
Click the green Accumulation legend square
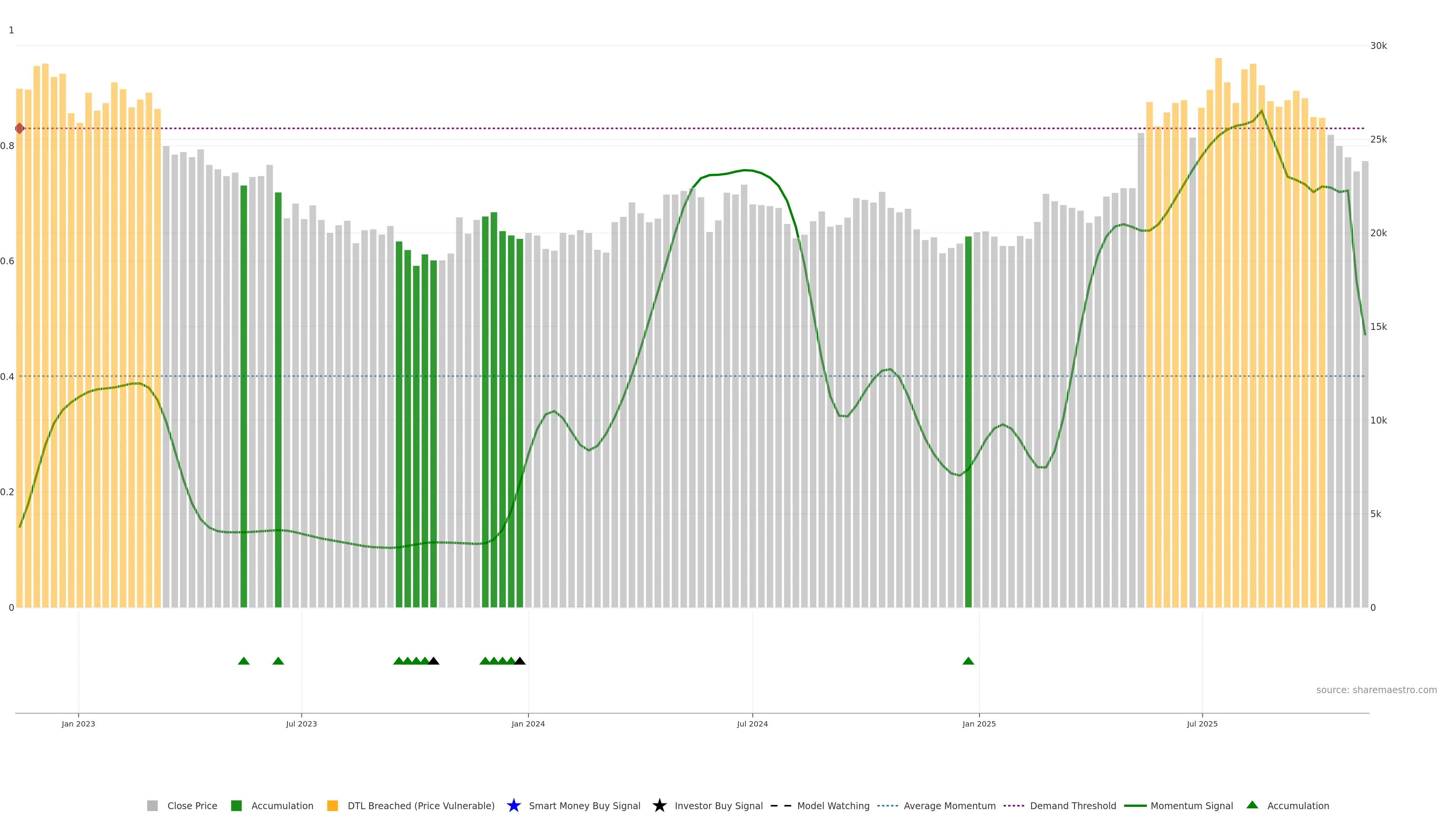point(236,806)
